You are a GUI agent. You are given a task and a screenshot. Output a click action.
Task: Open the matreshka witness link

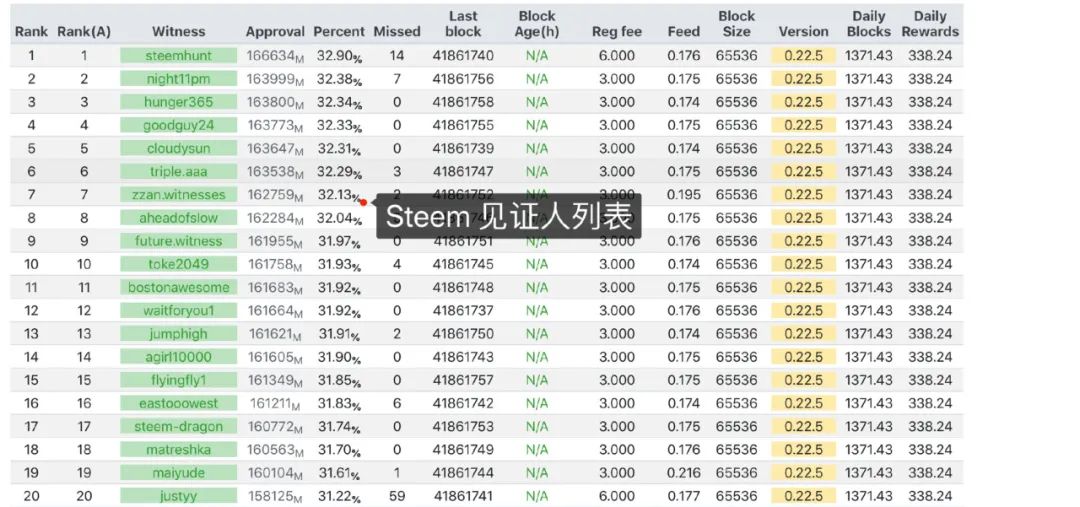pos(178,450)
